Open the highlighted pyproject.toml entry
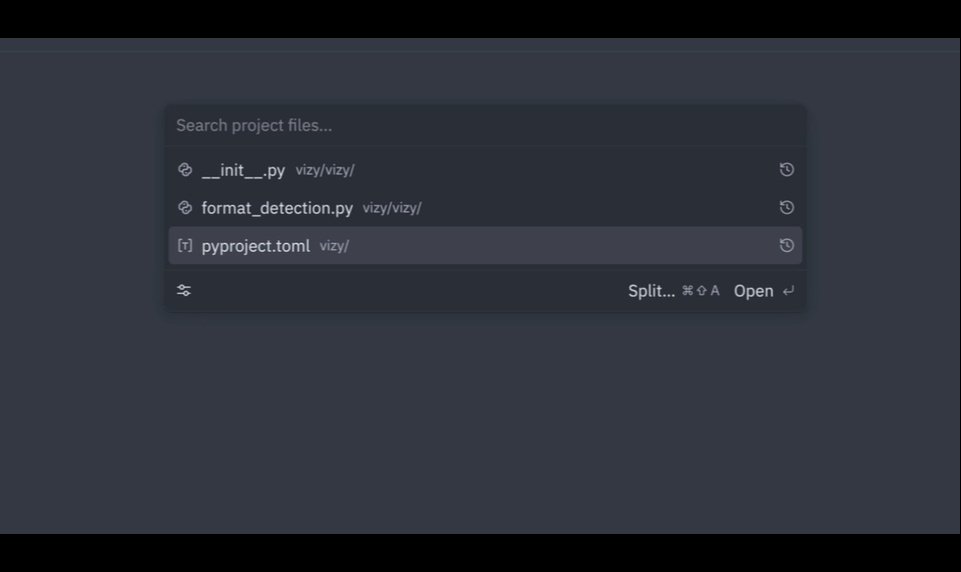 coord(485,245)
